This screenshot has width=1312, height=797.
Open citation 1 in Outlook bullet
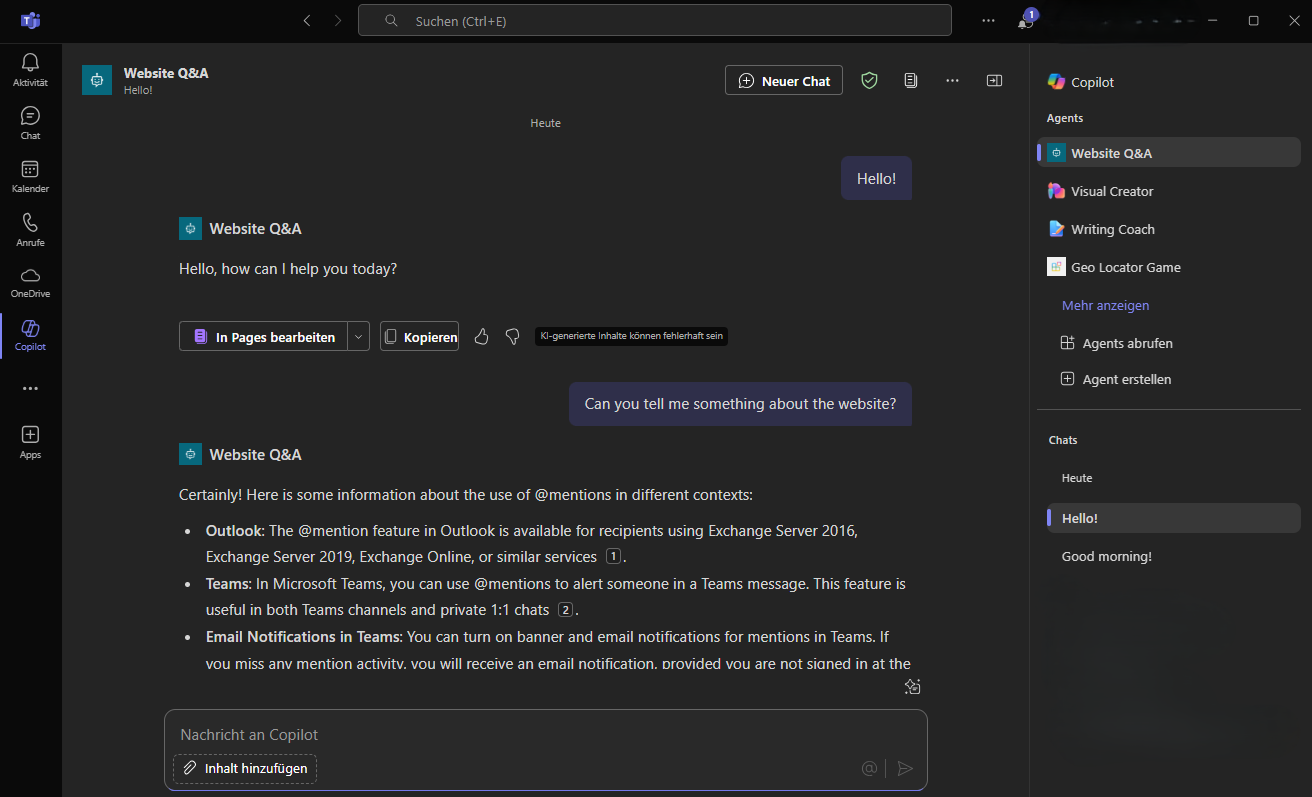[x=614, y=556]
